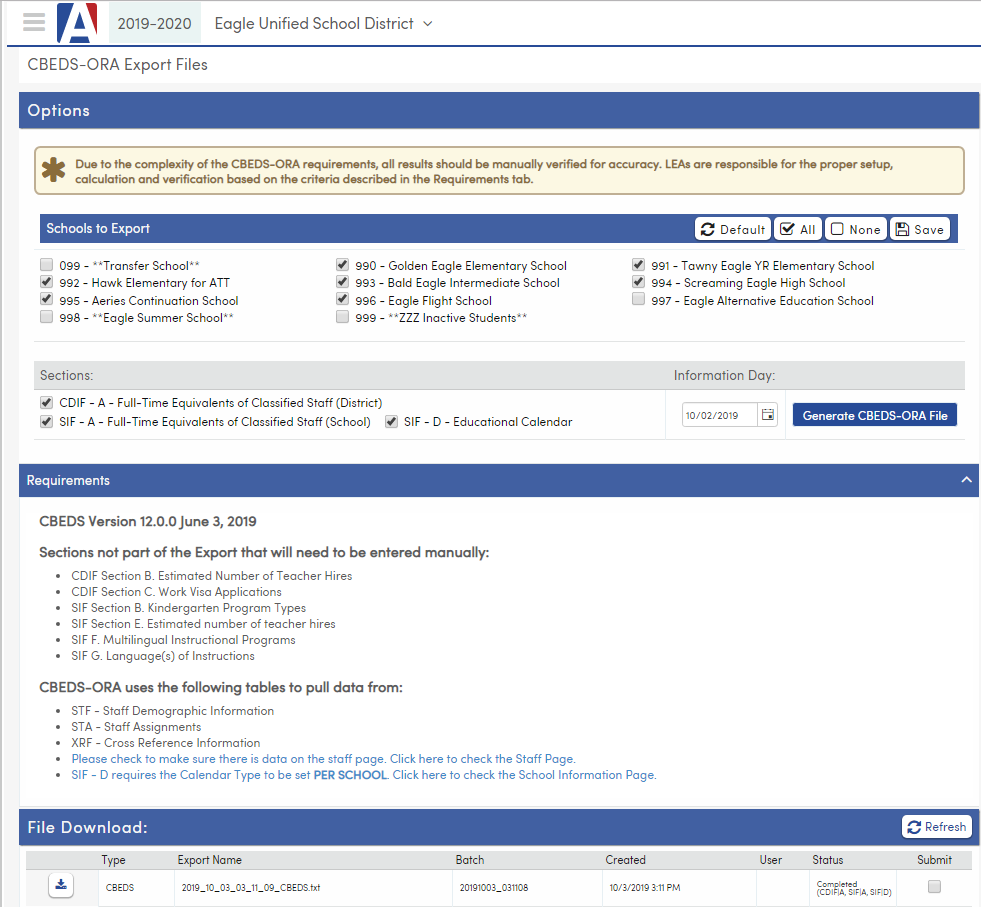The width and height of the screenshot is (981, 907).
Task: Select the 2019-2020 school year tab
Action: (153, 22)
